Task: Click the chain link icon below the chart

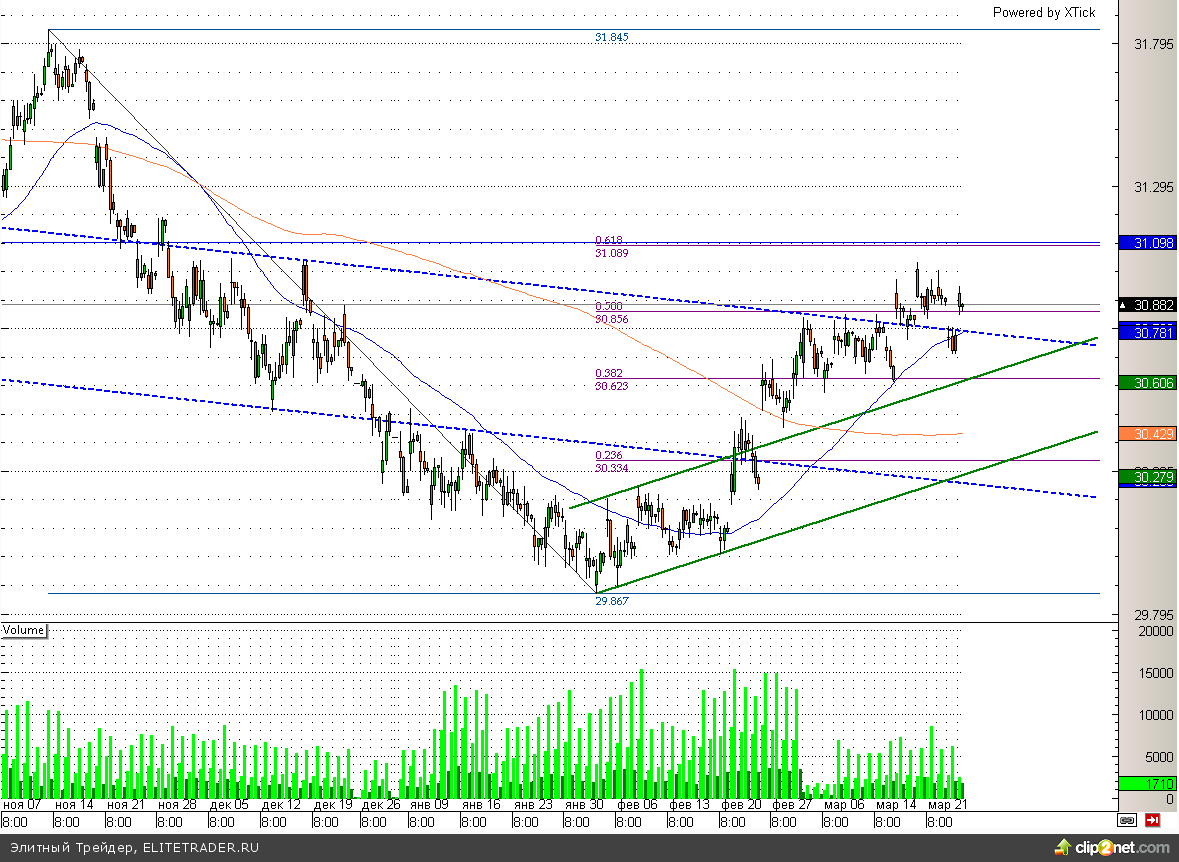Action: click(x=1128, y=820)
